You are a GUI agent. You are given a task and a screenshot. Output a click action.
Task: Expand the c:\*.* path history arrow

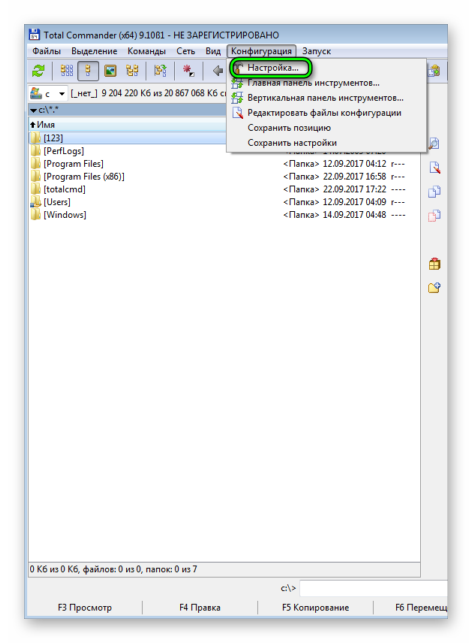(33, 110)
